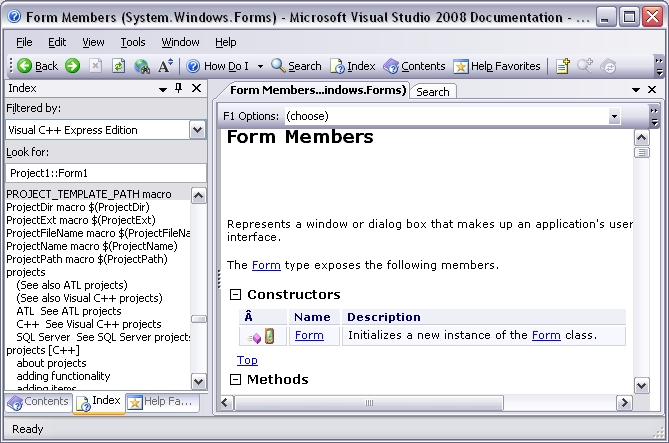
Task: Open Search from the toolbar
Action: 296,66
